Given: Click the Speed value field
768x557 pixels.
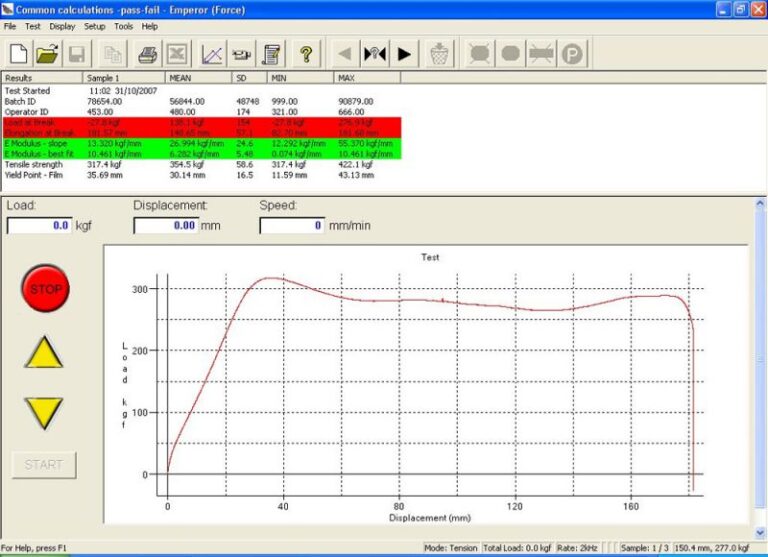Looking at the screenshot, I should click(x=292, y=226).
